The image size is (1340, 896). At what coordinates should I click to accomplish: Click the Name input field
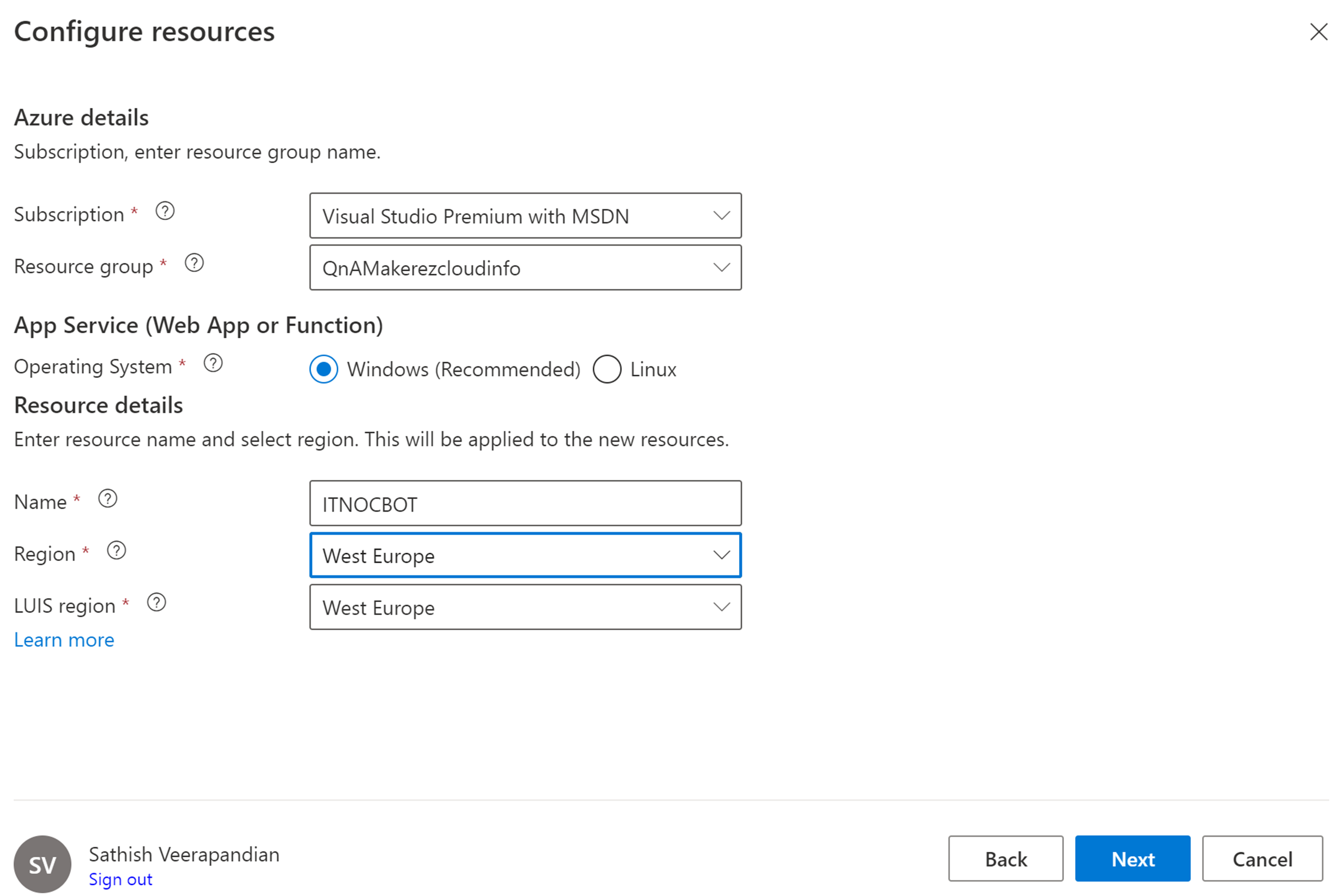coord(525,503)
